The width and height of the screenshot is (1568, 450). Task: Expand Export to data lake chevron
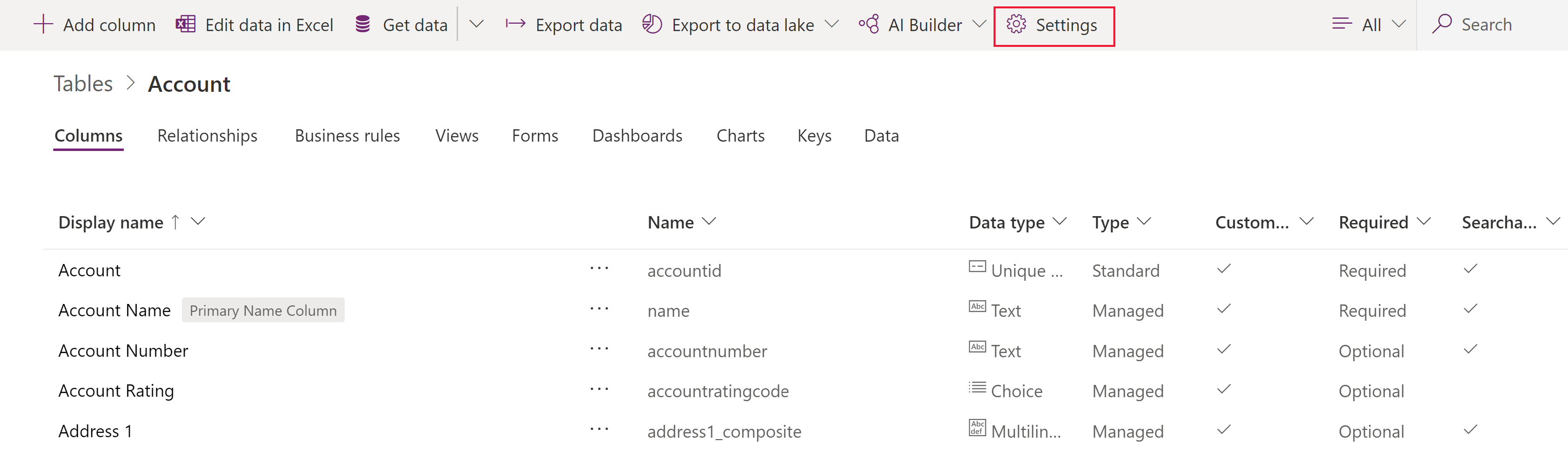831,24
